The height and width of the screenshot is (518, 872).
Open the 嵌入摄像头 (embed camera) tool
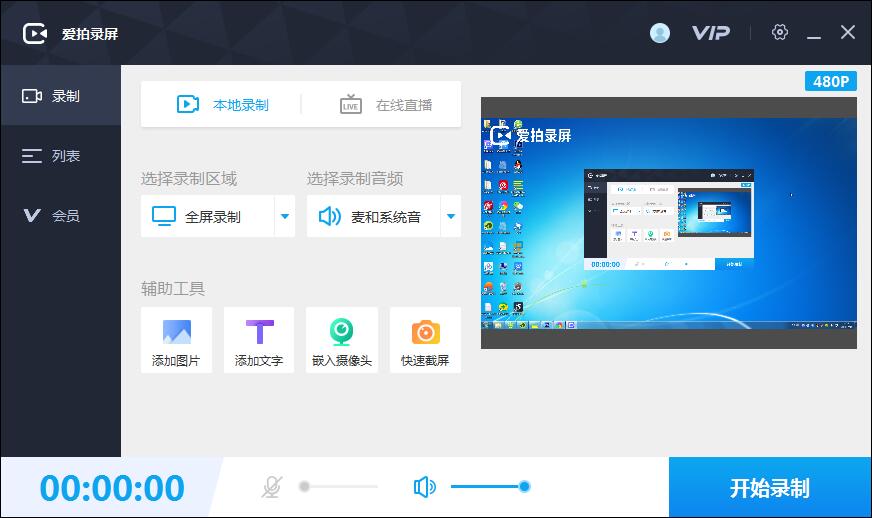[x=342, y=333]
